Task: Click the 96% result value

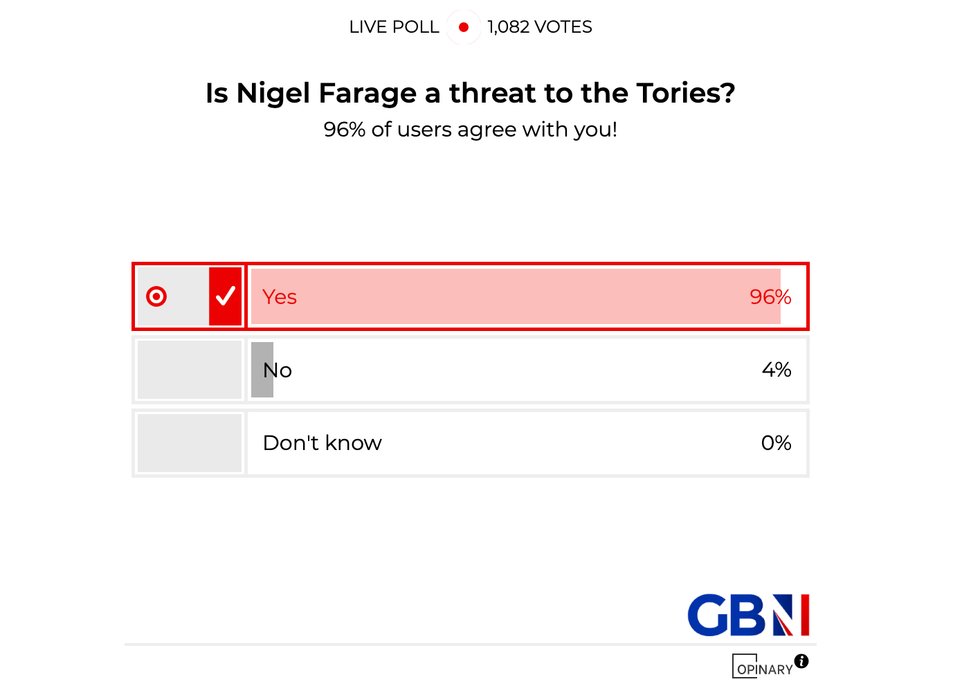Action: click(770, 297)
